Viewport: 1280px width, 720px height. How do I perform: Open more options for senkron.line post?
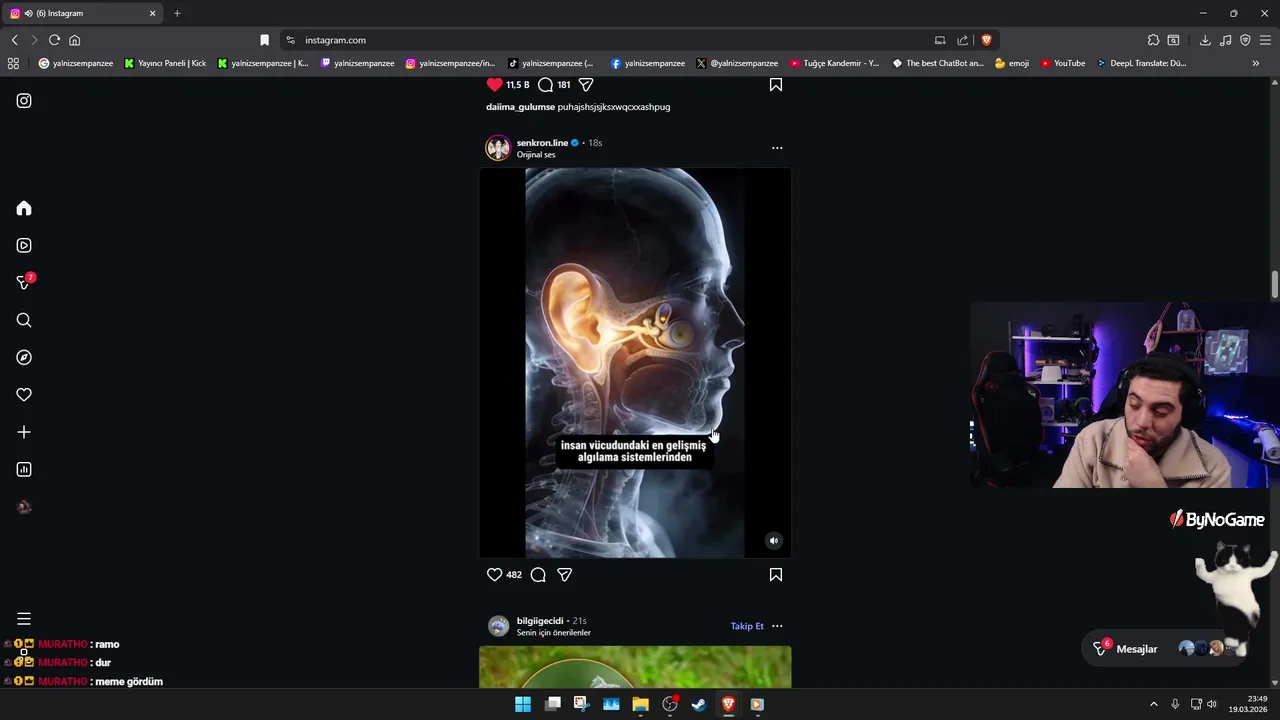777,148
